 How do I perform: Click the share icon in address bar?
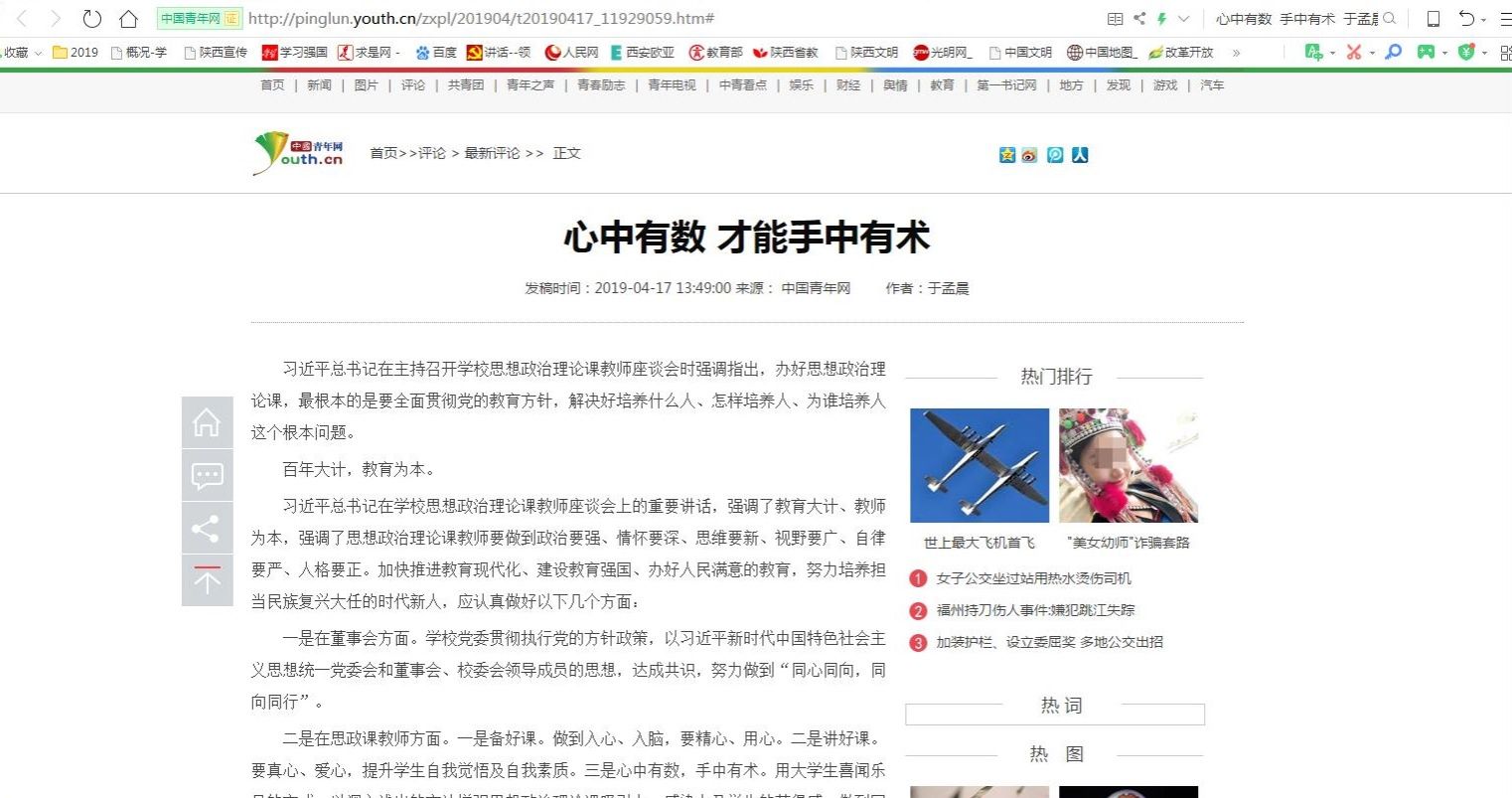(1138, 19)
